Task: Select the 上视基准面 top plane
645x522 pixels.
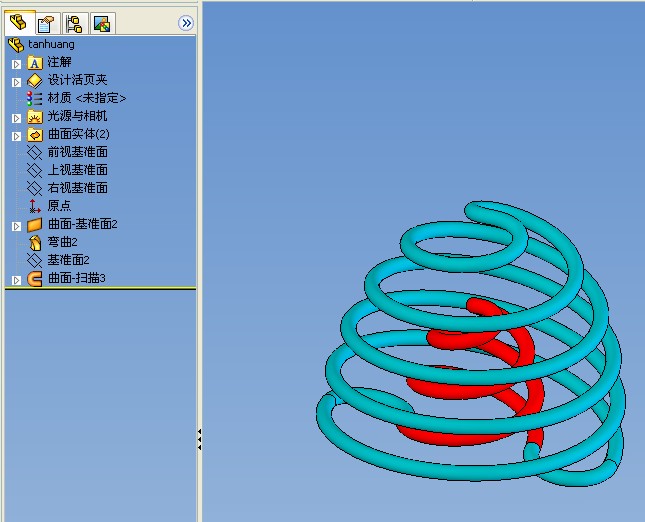Action: point(78,170)
